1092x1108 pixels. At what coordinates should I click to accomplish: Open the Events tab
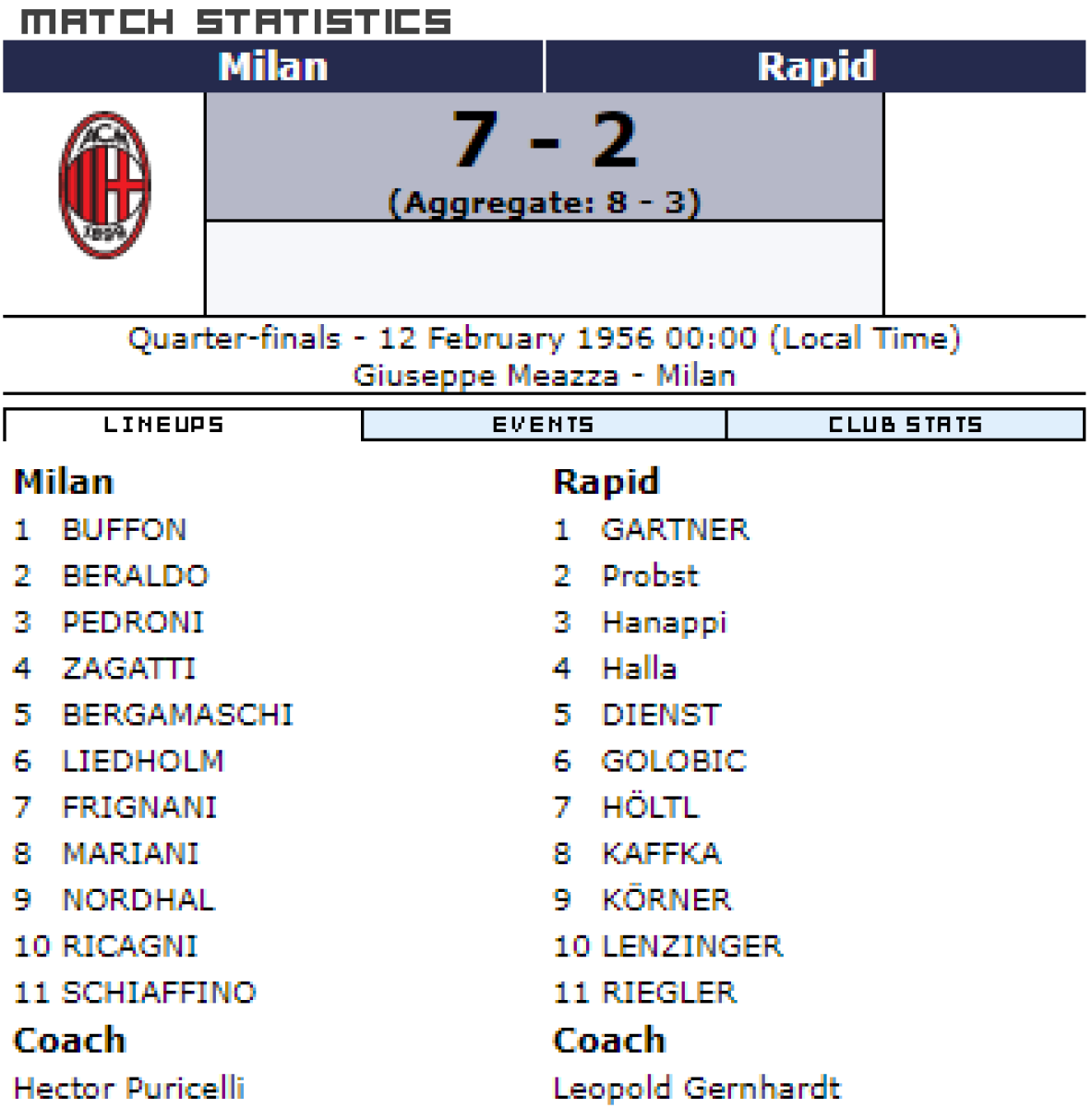[543, 425]
